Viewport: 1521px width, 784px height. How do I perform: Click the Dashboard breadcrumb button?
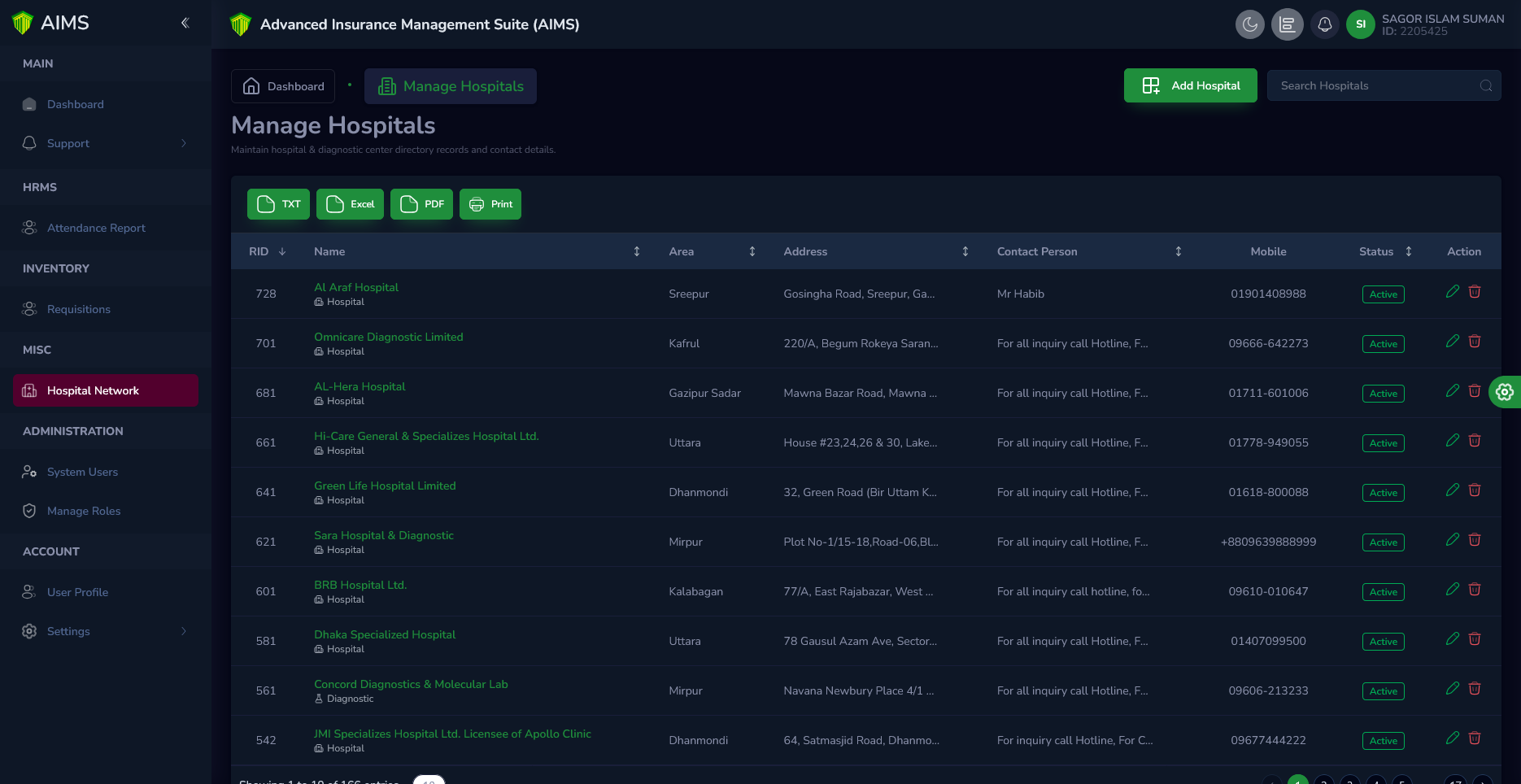283,86
